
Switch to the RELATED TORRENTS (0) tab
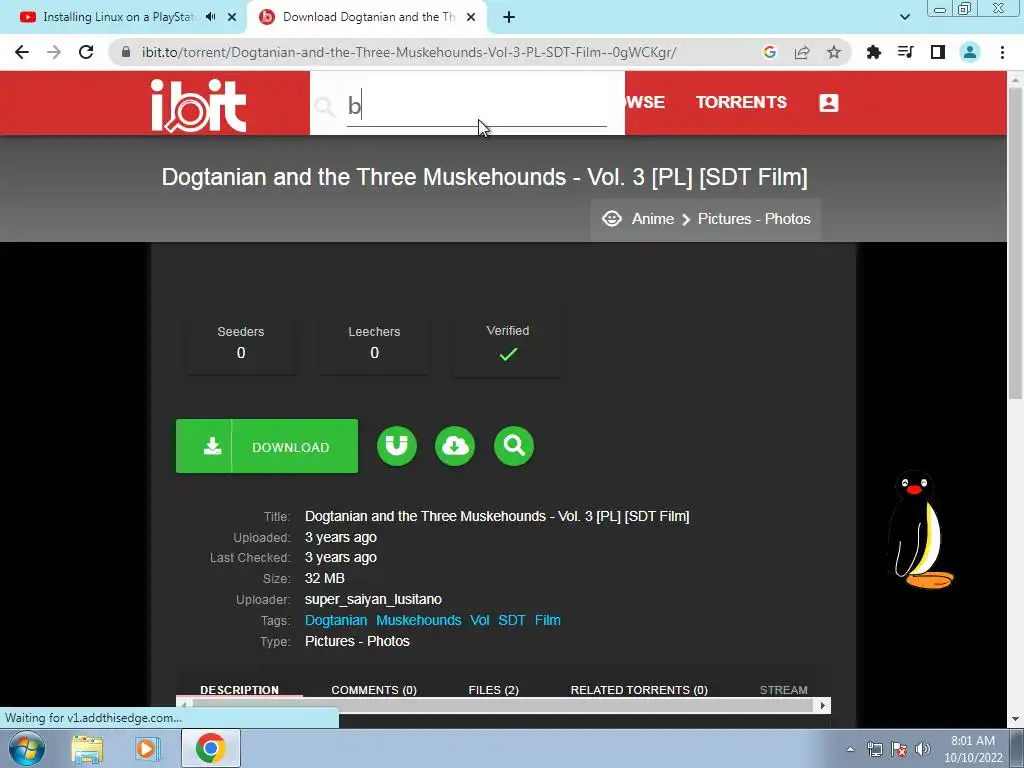pos(639,690)
